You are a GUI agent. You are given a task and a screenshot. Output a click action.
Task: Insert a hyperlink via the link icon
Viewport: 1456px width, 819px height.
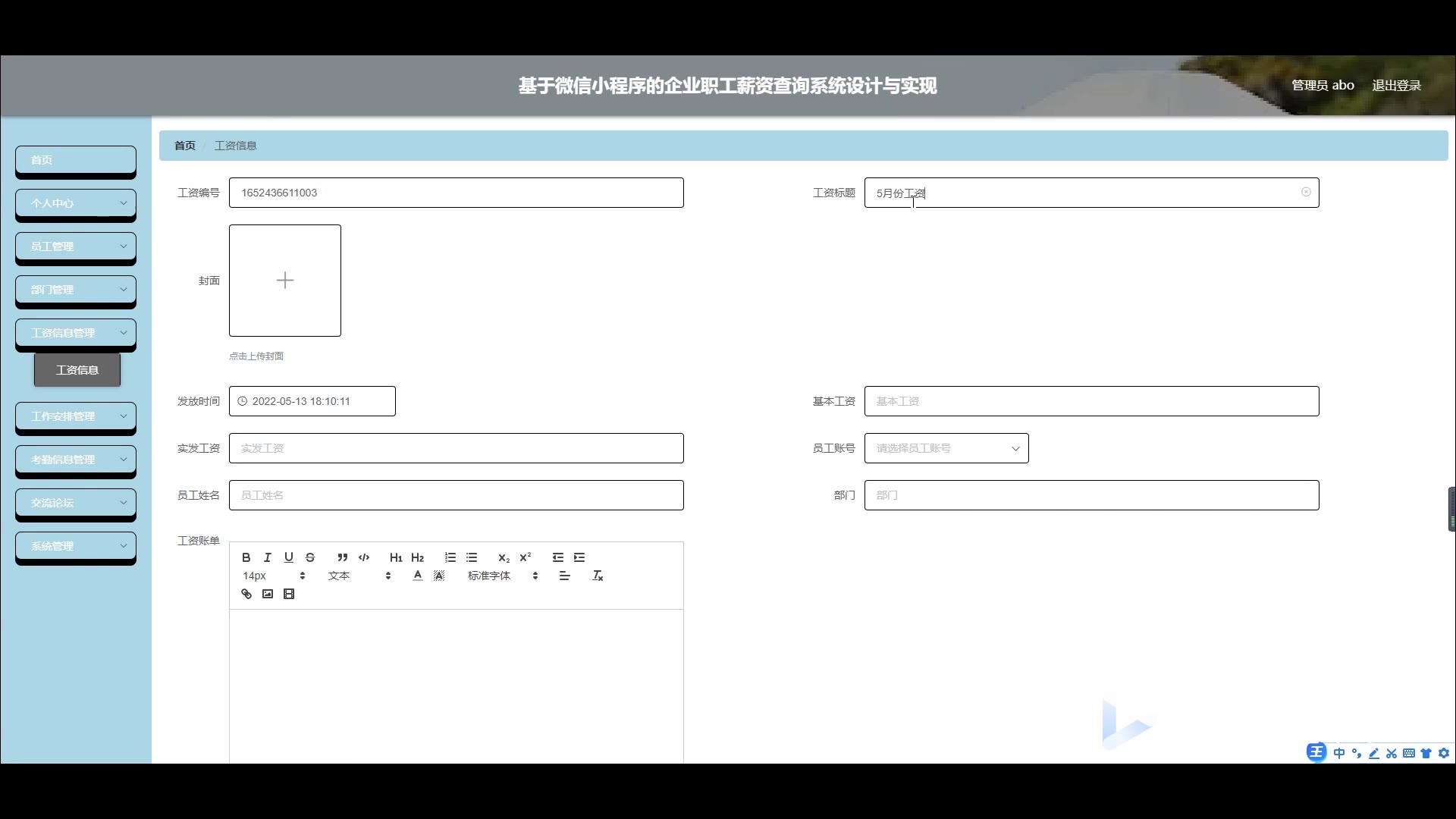(x=246, y=594)
